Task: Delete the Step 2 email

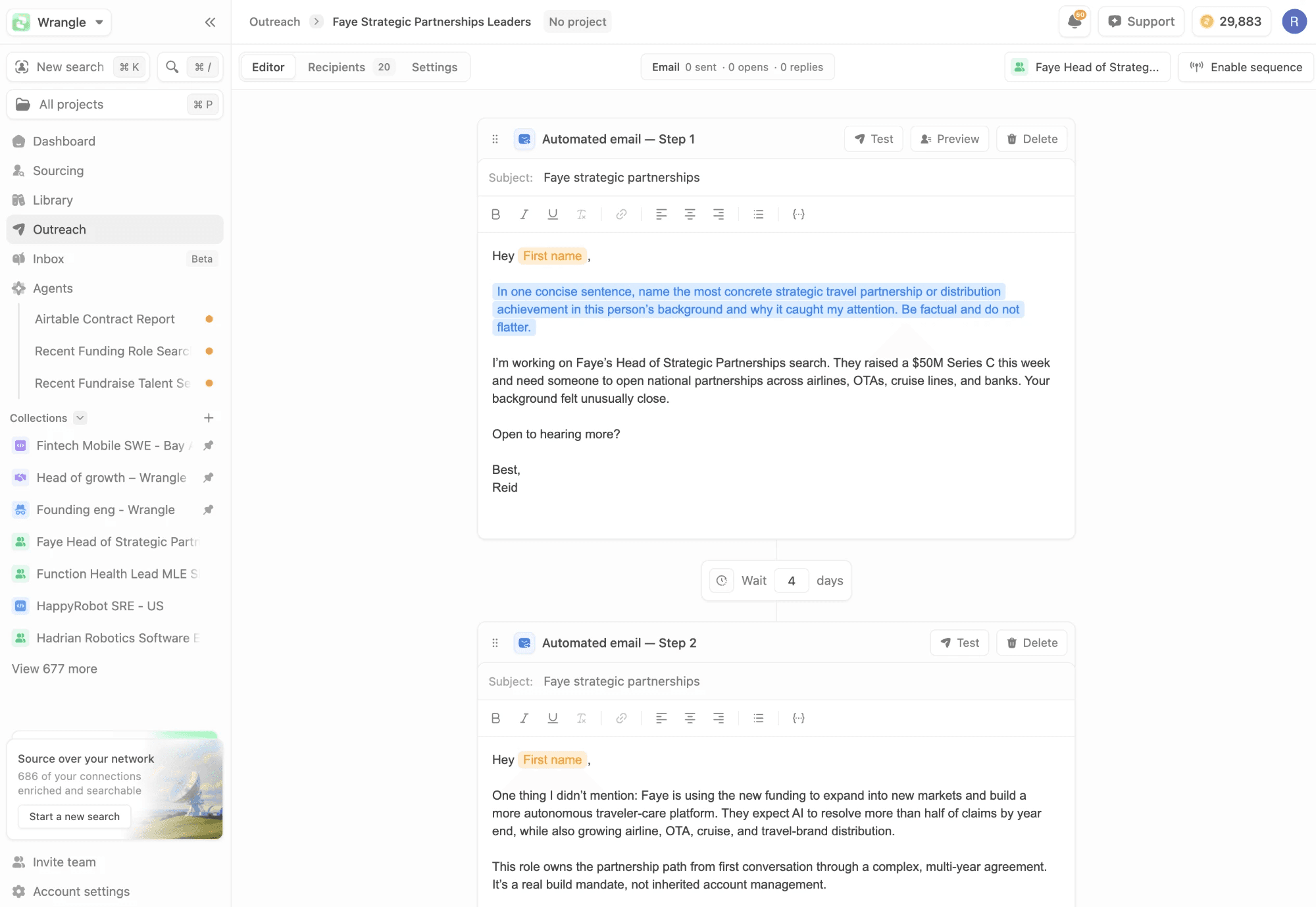Action: pyautogui.click(x=1032, y=643)
